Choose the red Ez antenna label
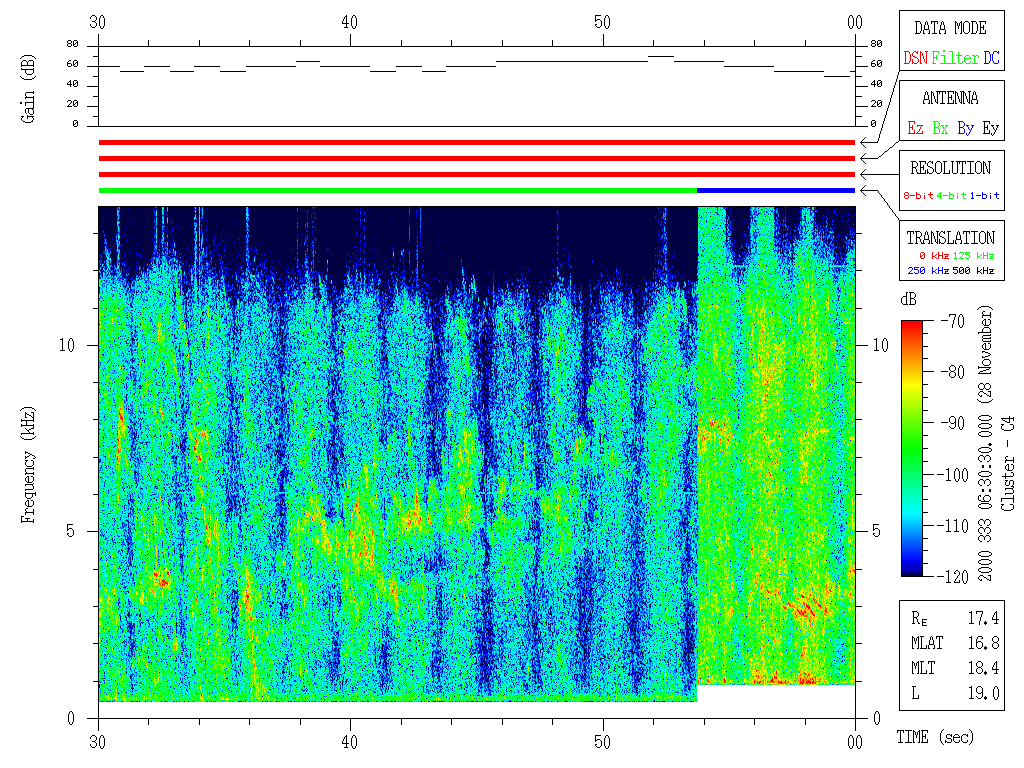Image resolution: width=1024 pixels, height=768 pixels. click(915, 129)
